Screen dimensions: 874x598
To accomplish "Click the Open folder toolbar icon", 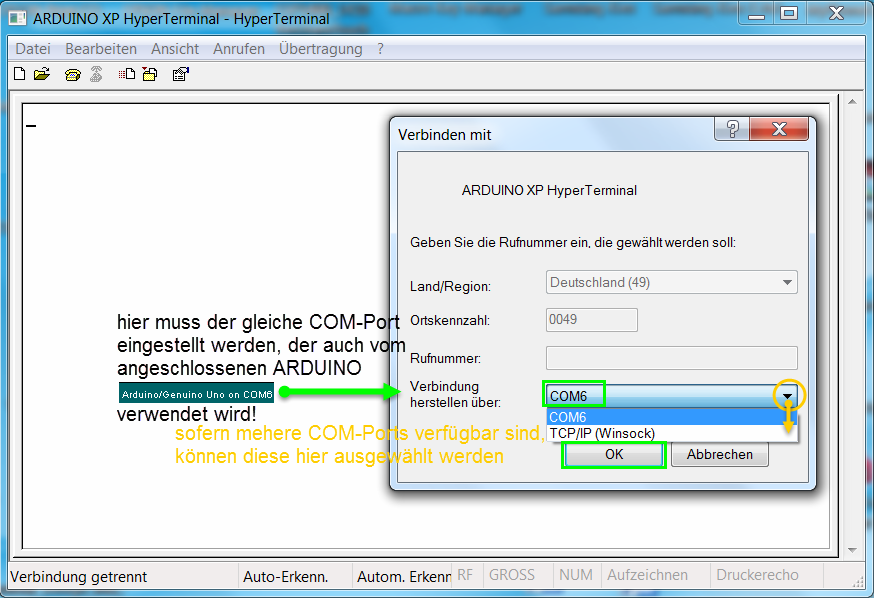I will (41, 74).
